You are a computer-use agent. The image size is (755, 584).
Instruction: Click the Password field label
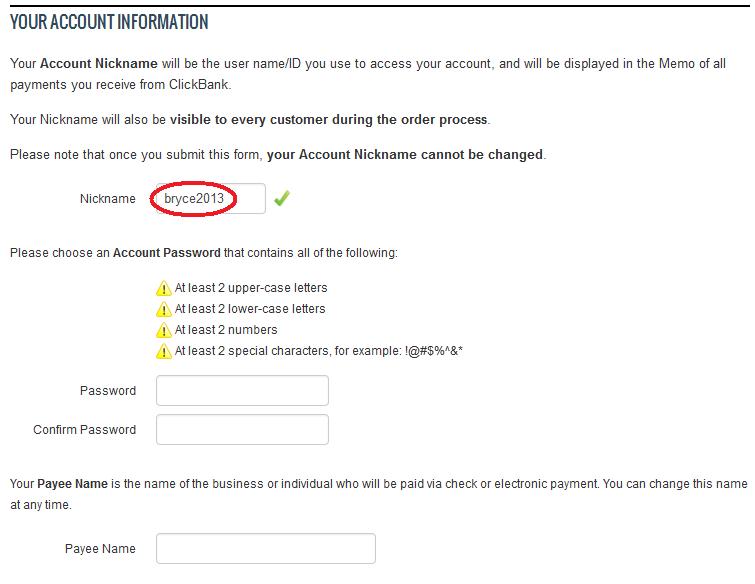[108, 390]
